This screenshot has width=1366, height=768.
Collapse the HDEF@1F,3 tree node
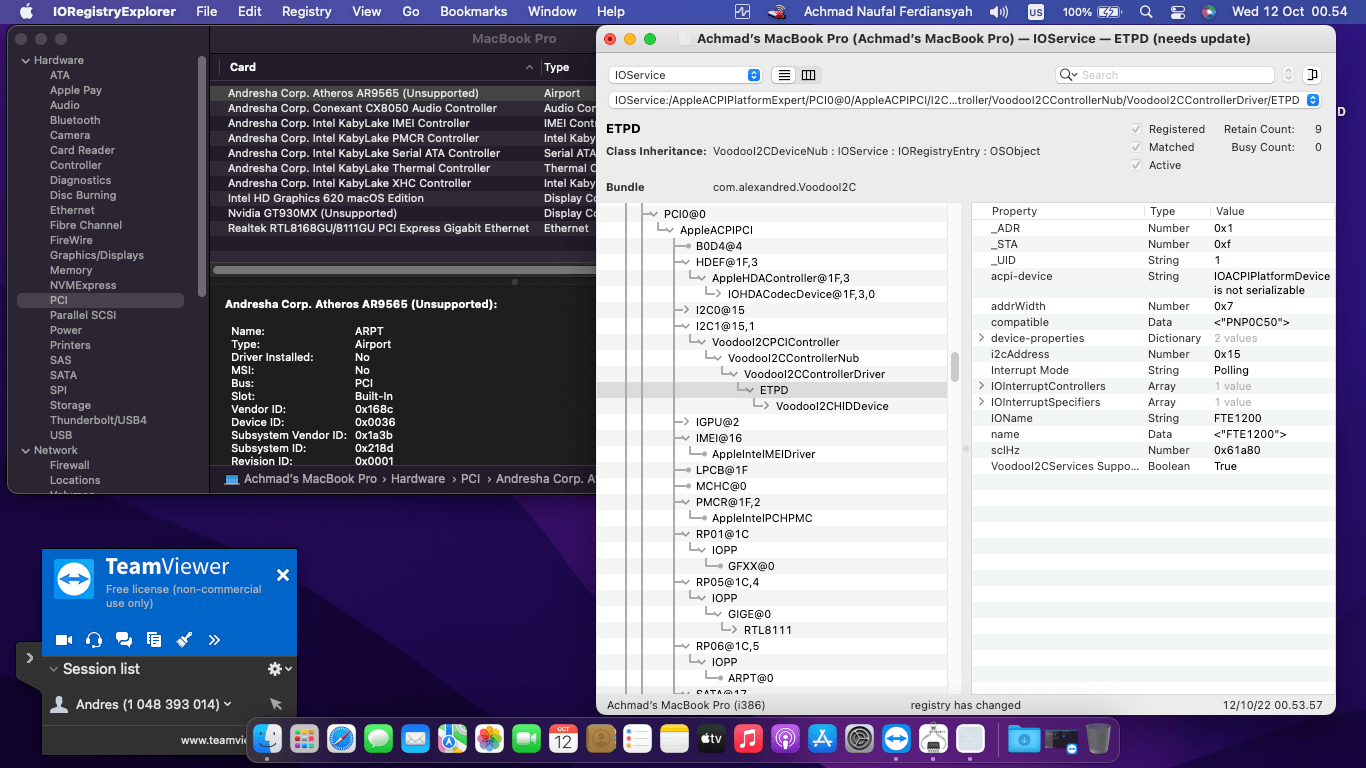pyautogui.click(x=686, y=262)
